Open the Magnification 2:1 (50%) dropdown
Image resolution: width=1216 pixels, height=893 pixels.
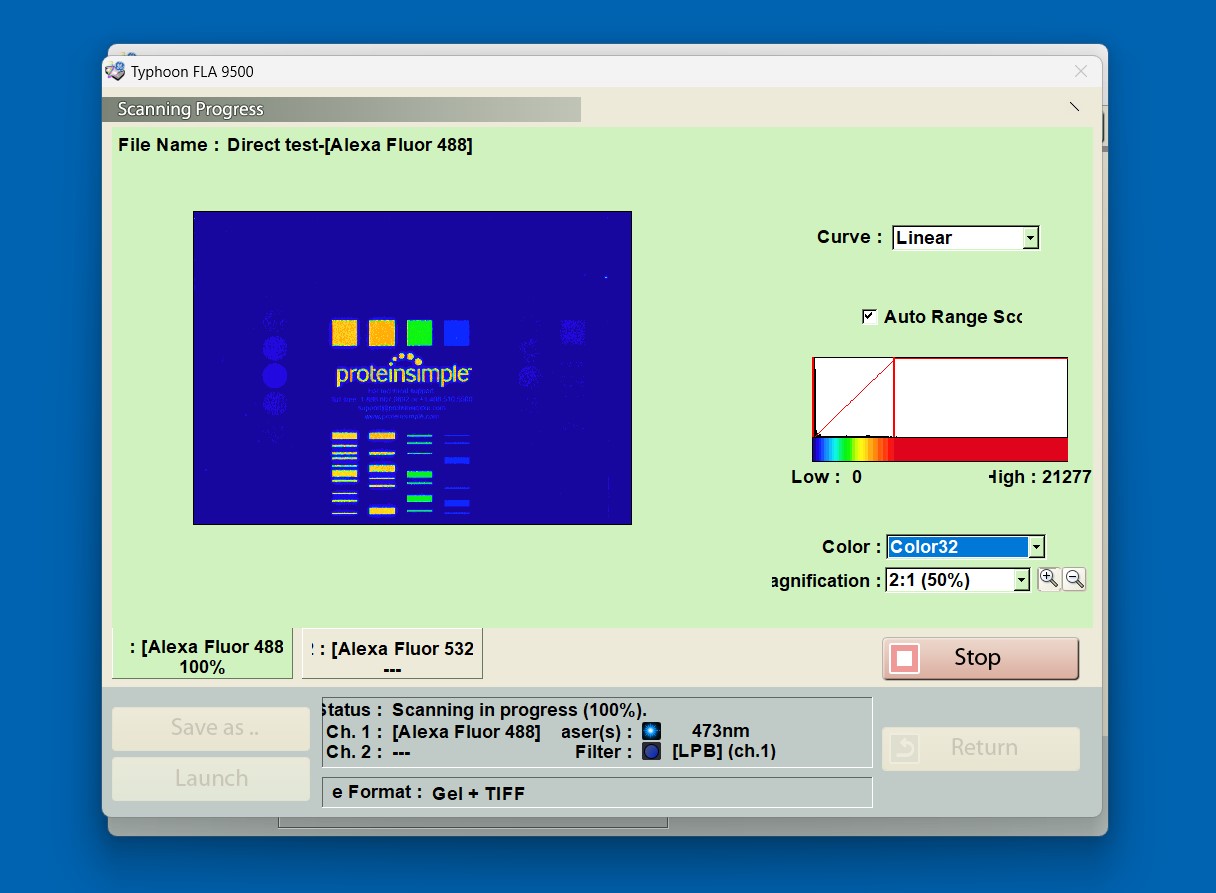click(x=958, y=580)
